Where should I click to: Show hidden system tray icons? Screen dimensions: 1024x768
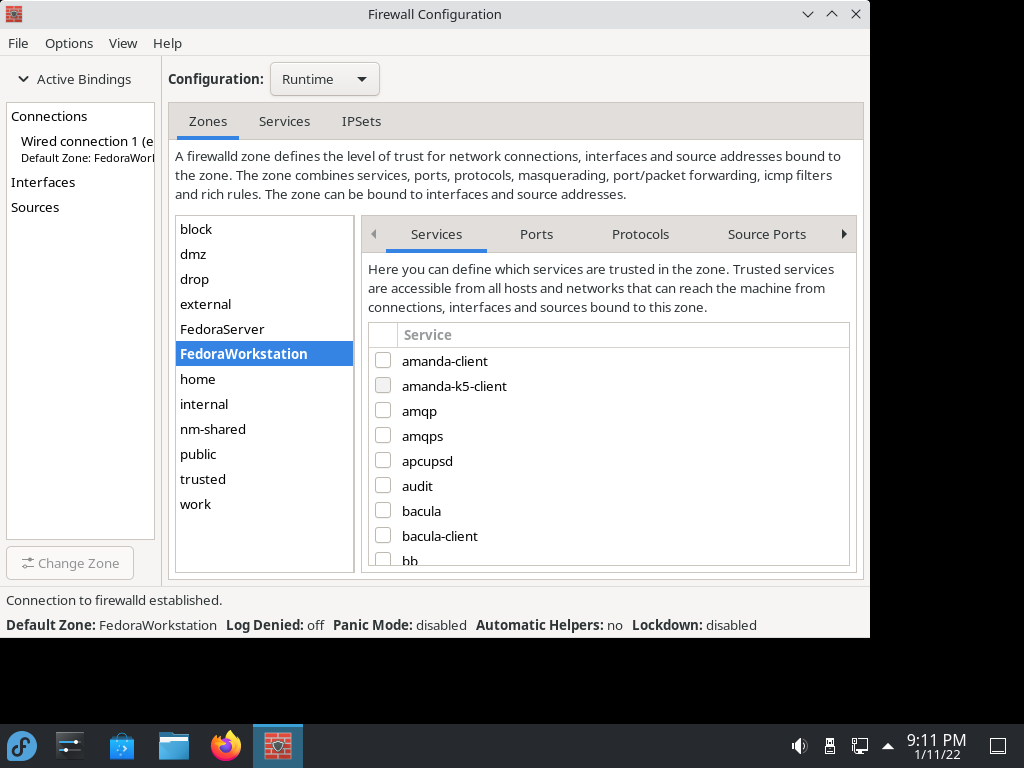click(888, 746)
